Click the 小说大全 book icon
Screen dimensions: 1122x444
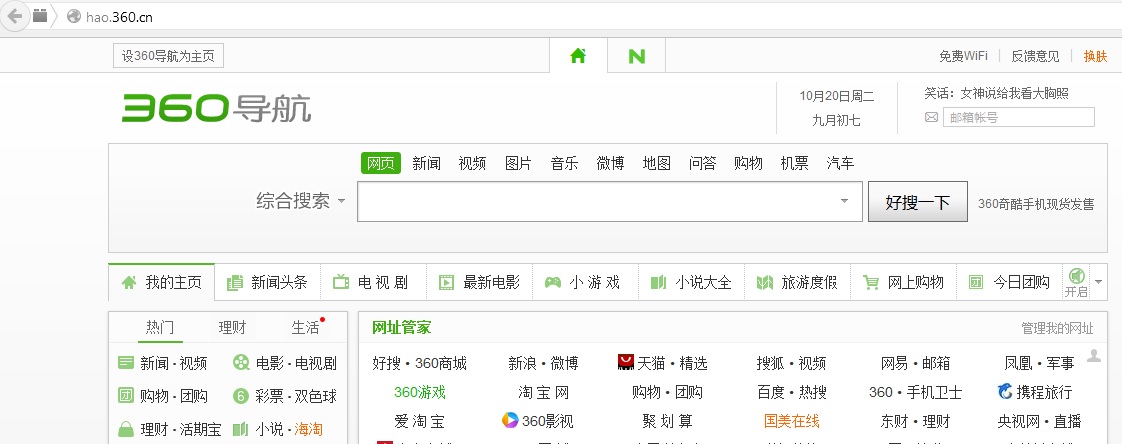point(658,282)
